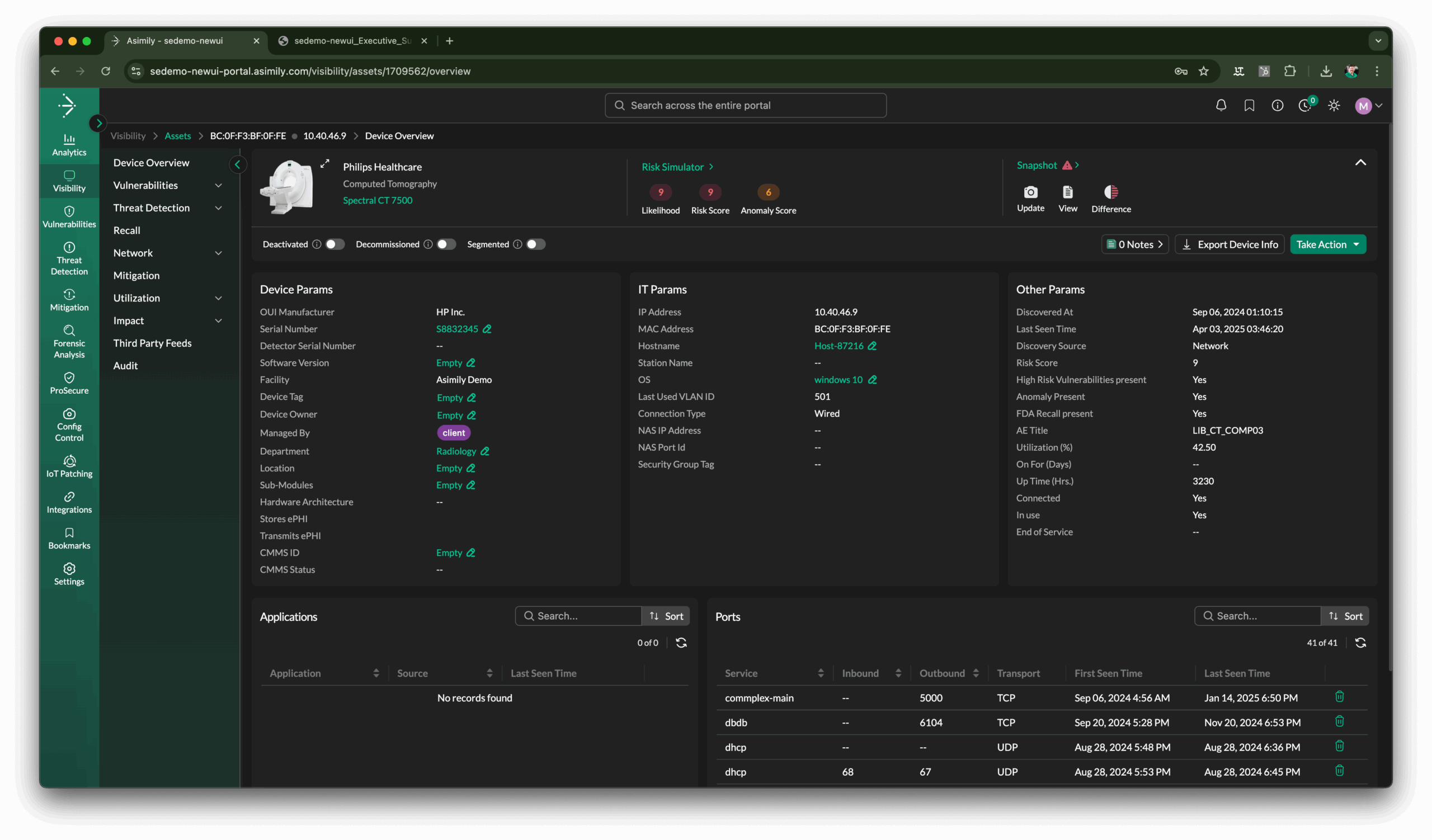The width and height of the screenshot is (1432, 840).
Task: Expand the main green sidebar
Action: pos(98,122)
